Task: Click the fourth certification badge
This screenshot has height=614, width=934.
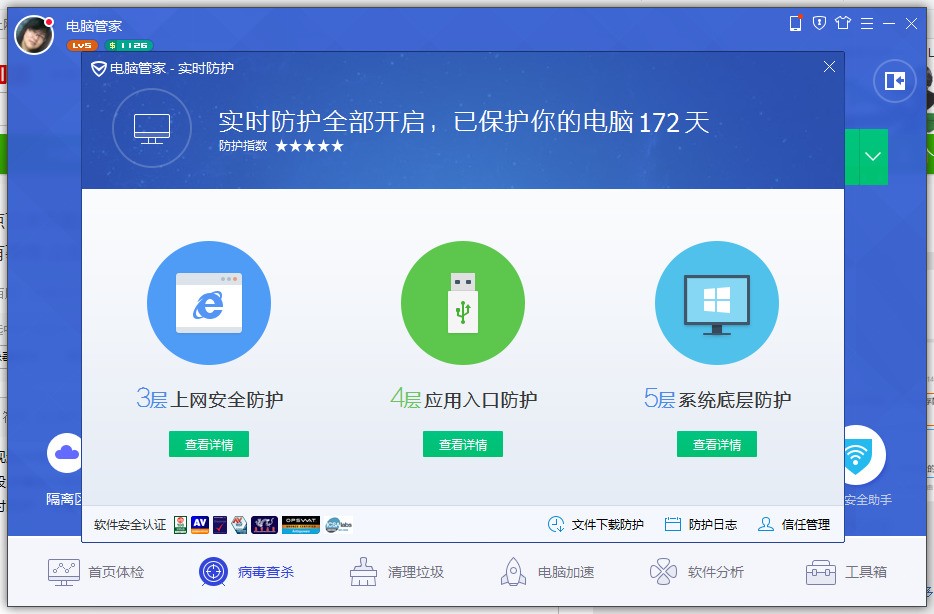Action: tap(239, 525)
